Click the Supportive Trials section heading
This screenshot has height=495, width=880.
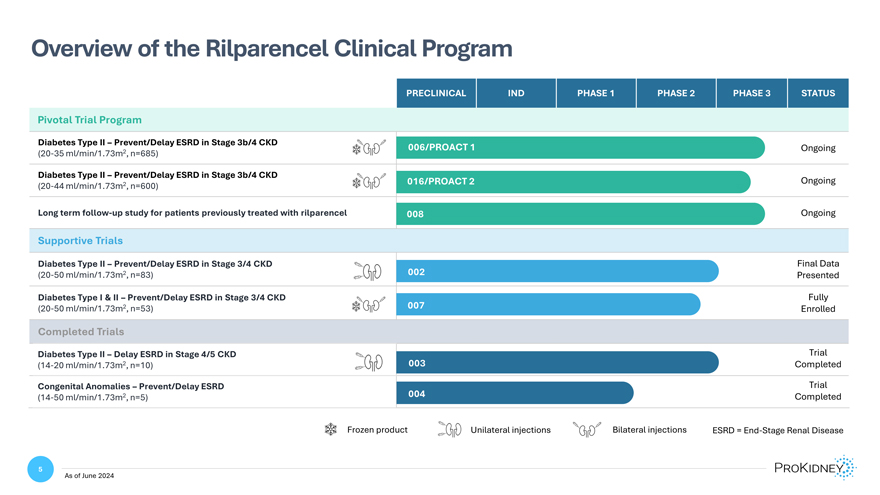pos(80,241)
